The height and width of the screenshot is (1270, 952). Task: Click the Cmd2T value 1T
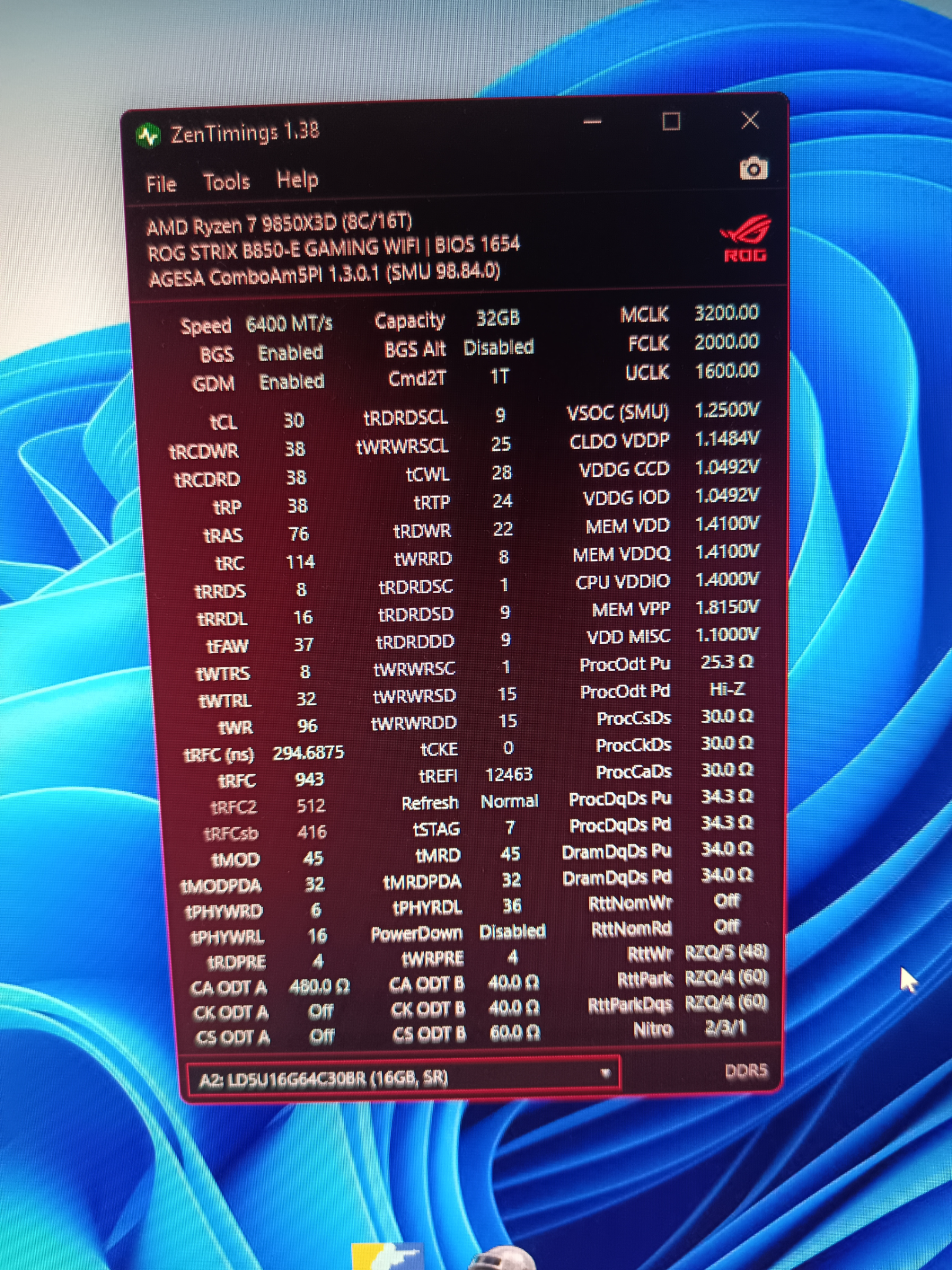(500, 376)
